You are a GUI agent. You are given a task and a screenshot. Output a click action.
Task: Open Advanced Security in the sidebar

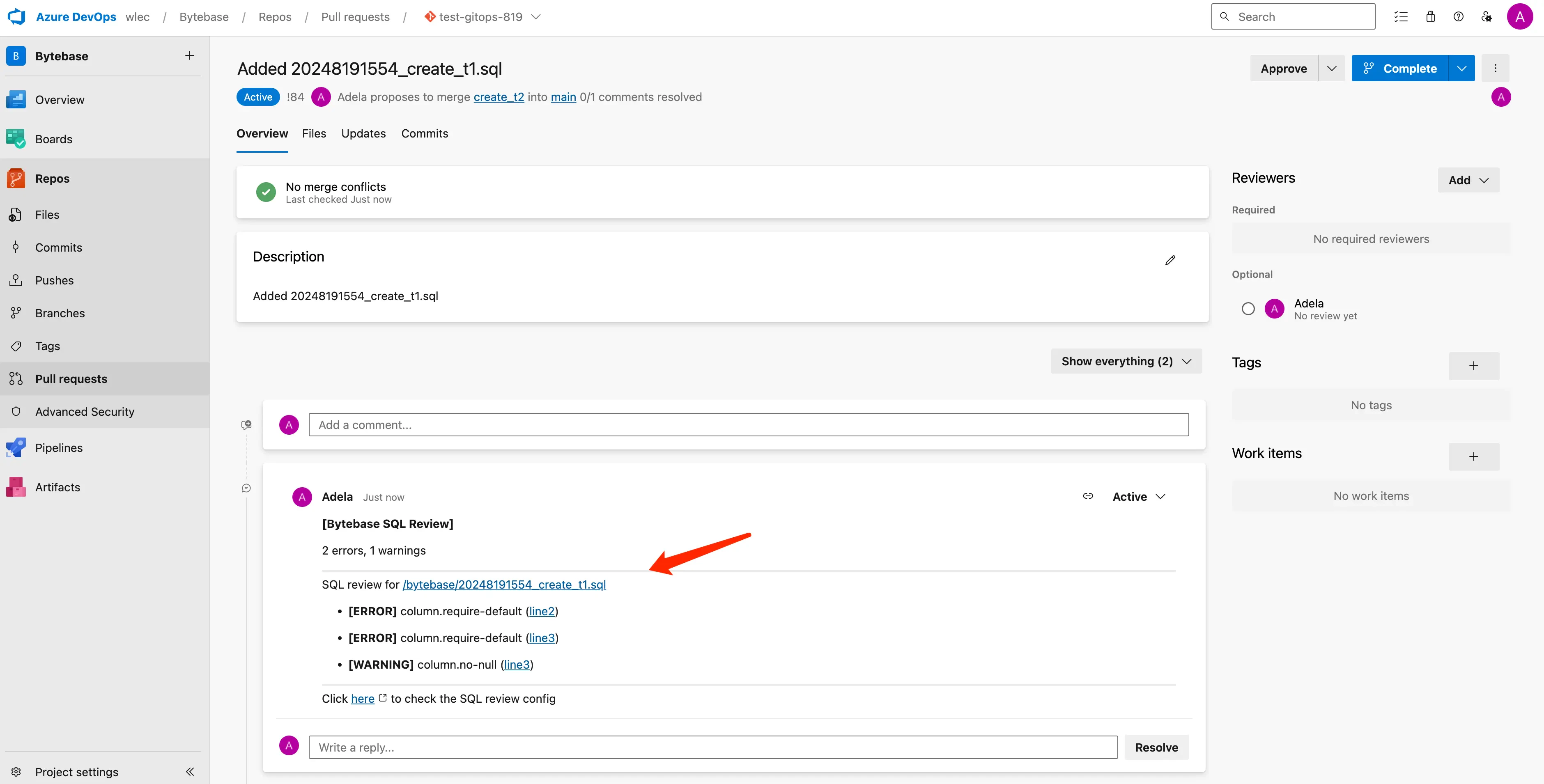(85, 411)
